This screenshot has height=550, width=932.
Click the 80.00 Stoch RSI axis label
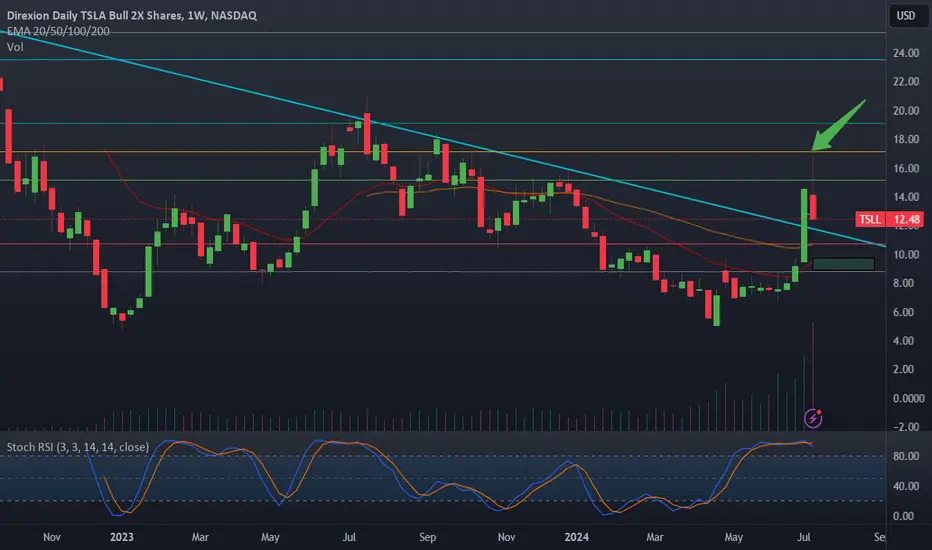click(x=906, y=456)
